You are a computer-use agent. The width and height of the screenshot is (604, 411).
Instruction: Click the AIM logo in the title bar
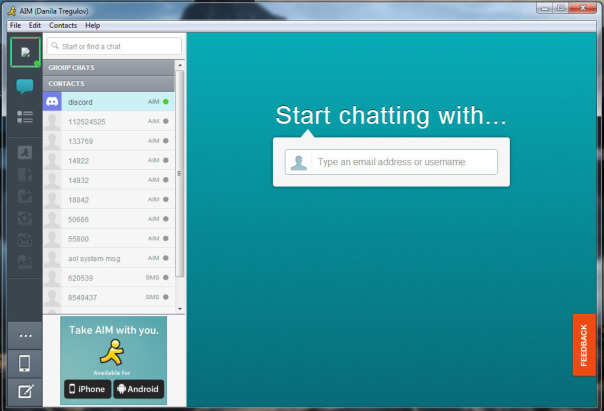(x=12, y=11)
